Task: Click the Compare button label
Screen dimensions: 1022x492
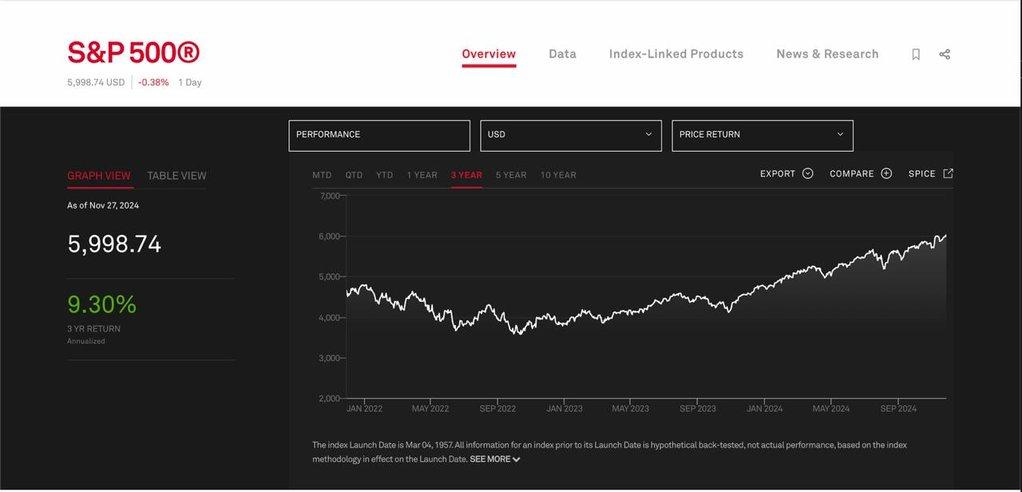Action: point(852,174)
